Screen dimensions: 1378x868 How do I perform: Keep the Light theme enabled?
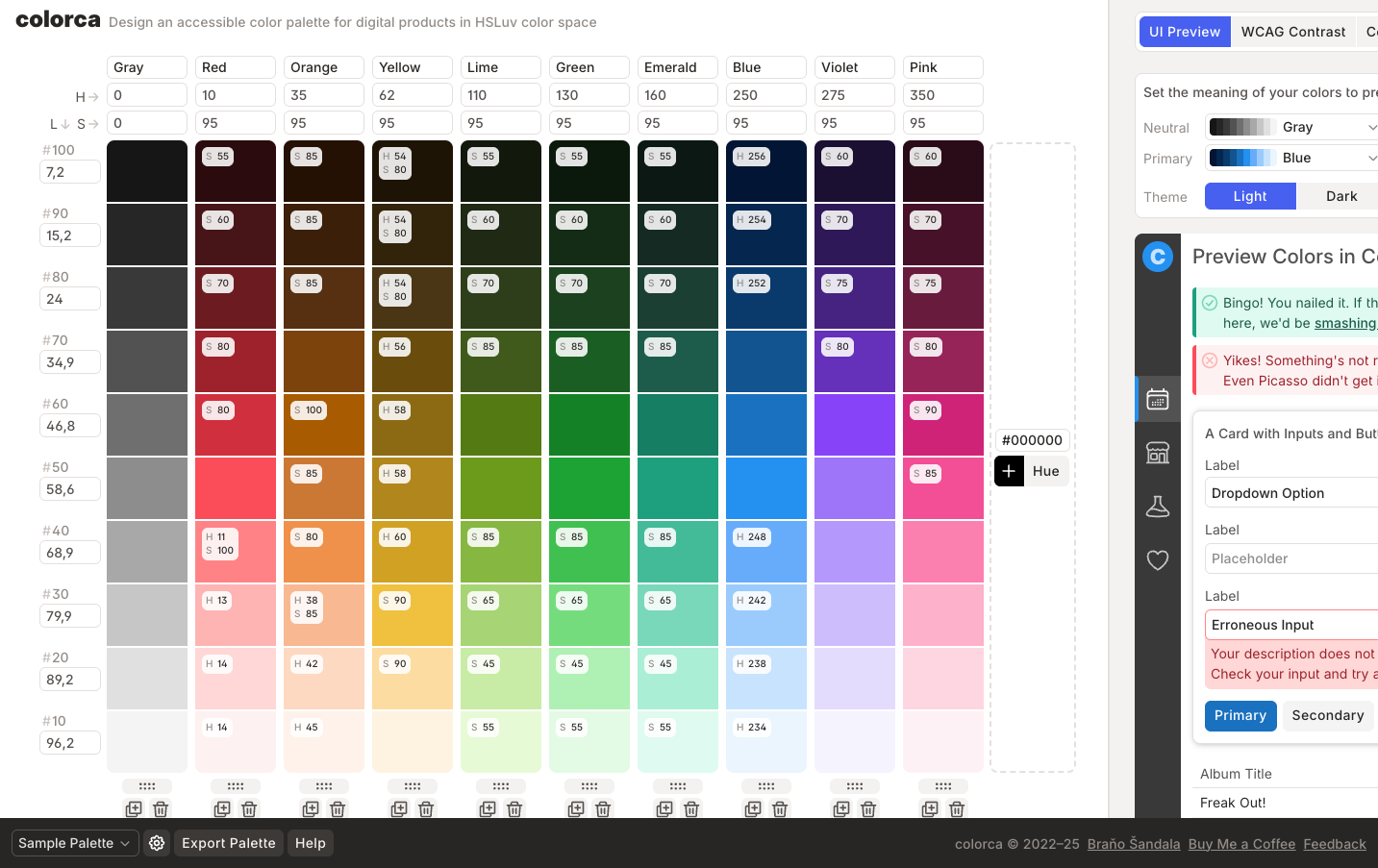pos(1249,196)
